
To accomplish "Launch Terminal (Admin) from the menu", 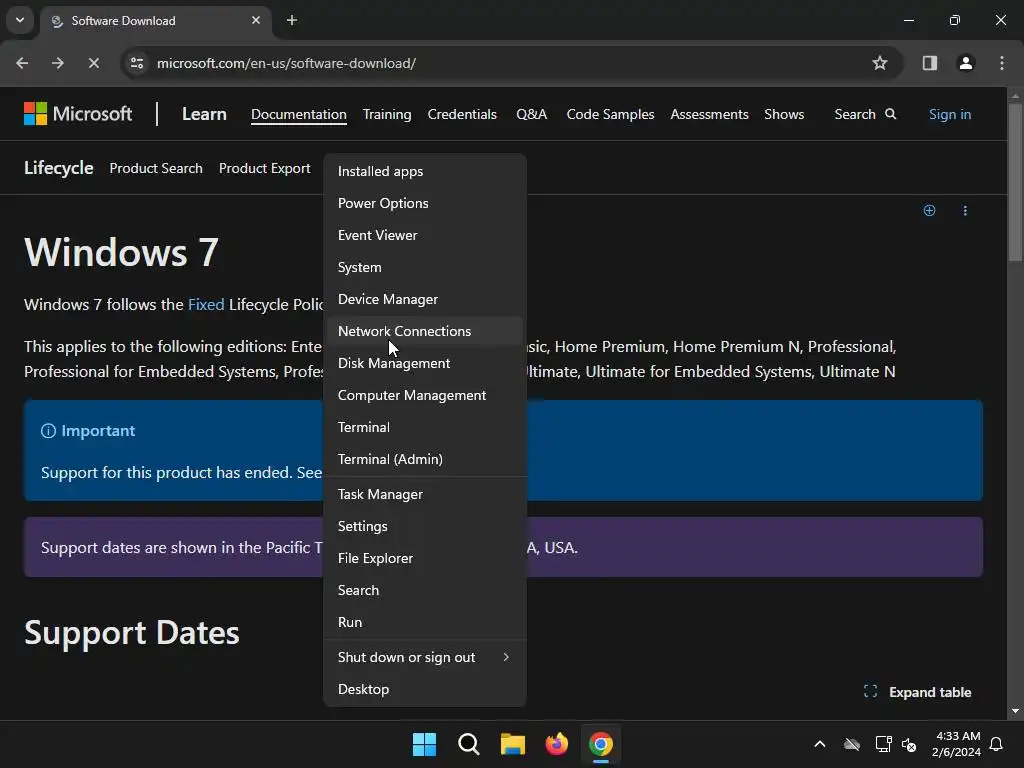I will (x=424, y=459).
